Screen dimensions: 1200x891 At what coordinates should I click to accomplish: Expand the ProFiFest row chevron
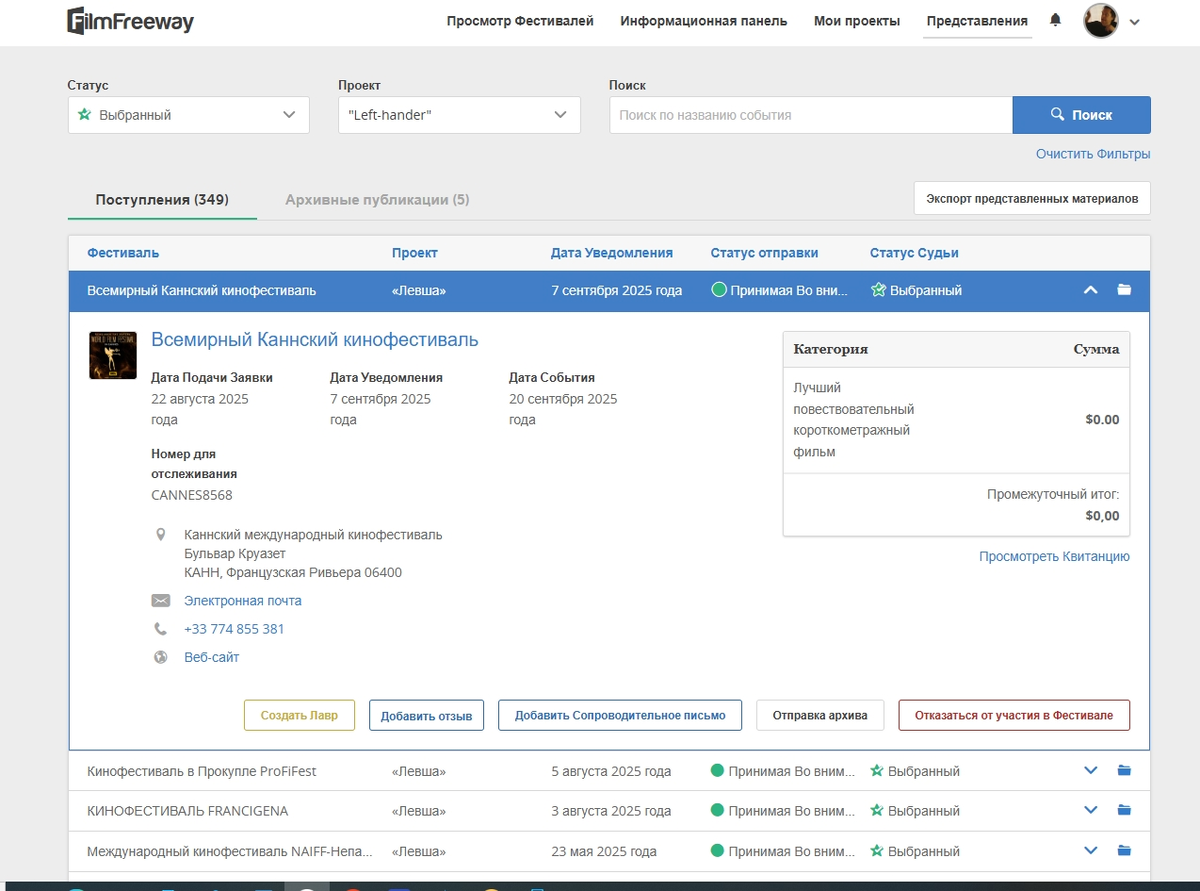coord(1091,771)
